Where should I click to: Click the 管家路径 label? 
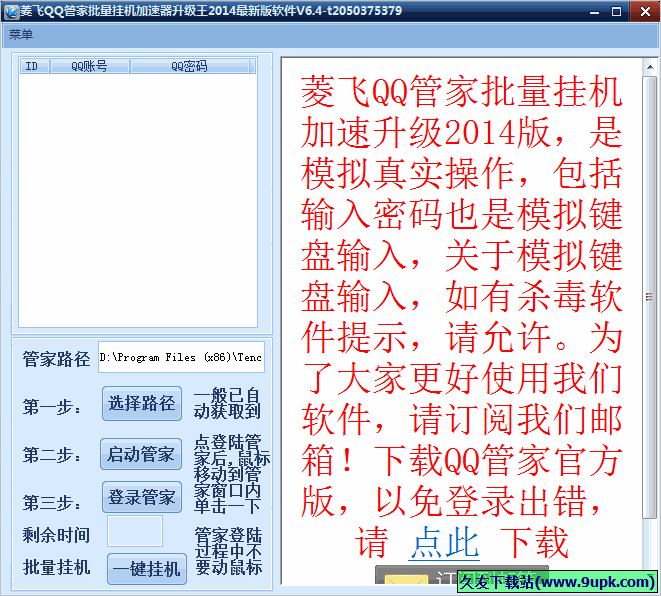point(56,359)
